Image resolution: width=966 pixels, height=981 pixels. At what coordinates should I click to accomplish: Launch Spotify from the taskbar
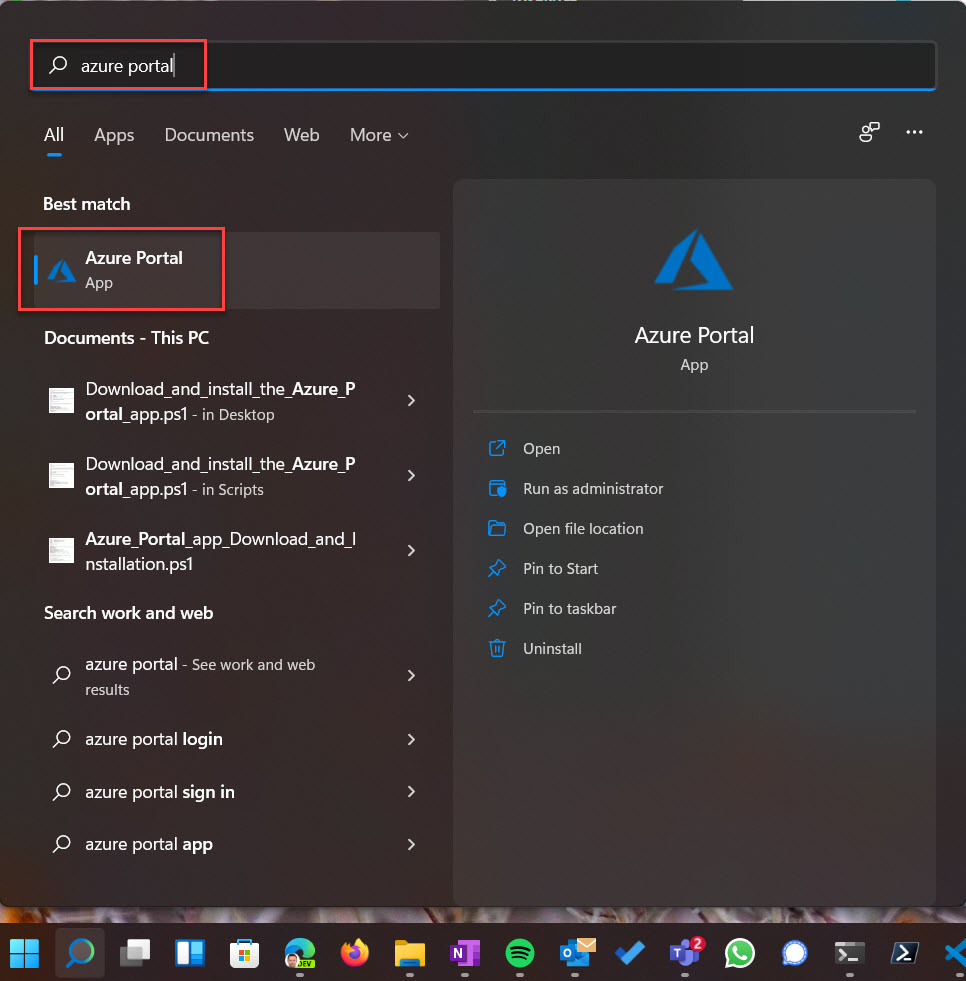click(519, 954)
